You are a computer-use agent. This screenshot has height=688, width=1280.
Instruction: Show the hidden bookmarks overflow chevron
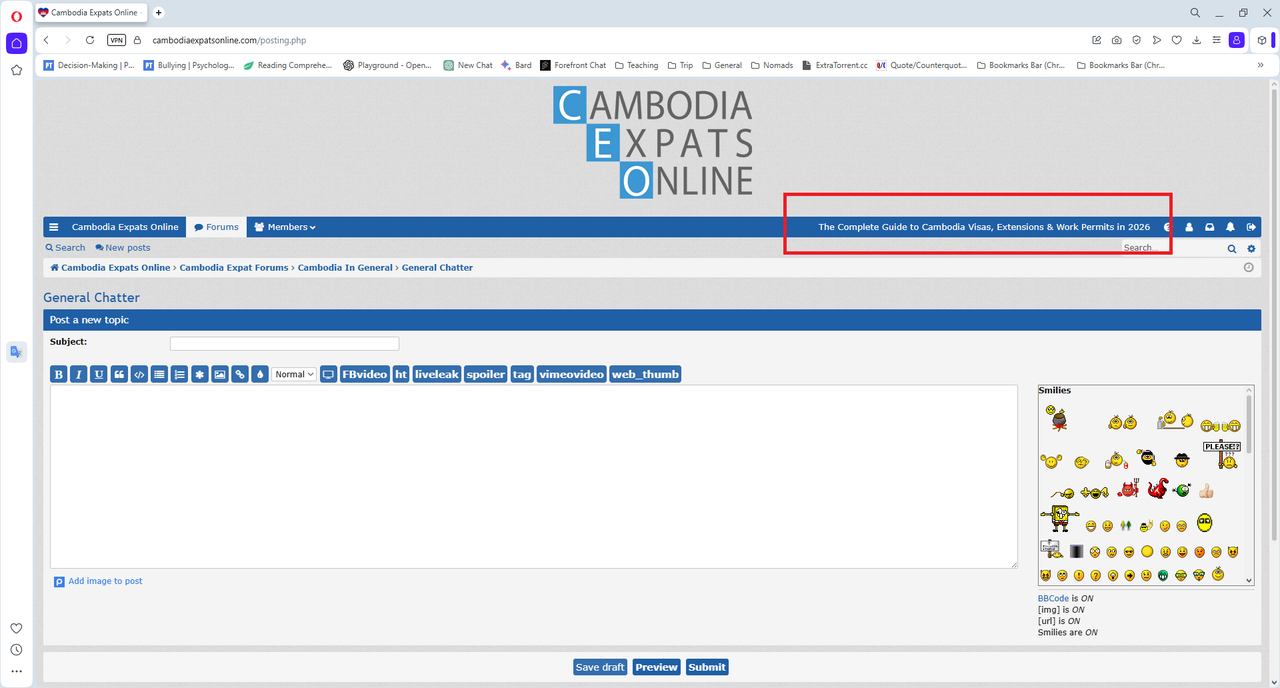click(1260, 65)
